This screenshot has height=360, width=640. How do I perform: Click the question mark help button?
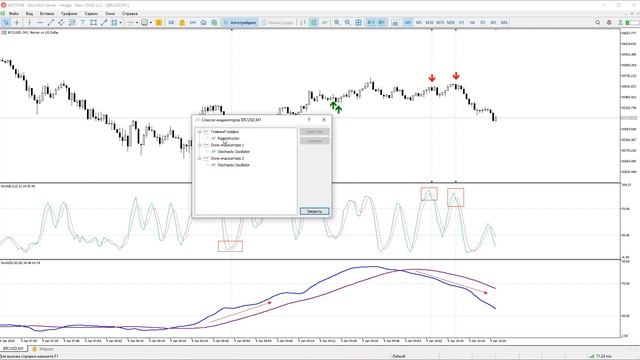309,120
